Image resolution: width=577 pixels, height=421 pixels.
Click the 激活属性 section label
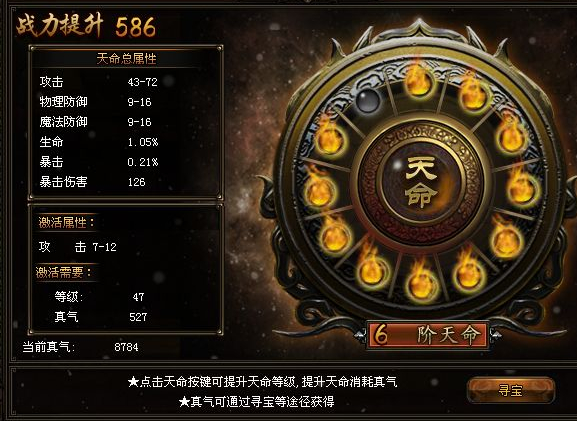pyautogui.click(x=66, y=222)
